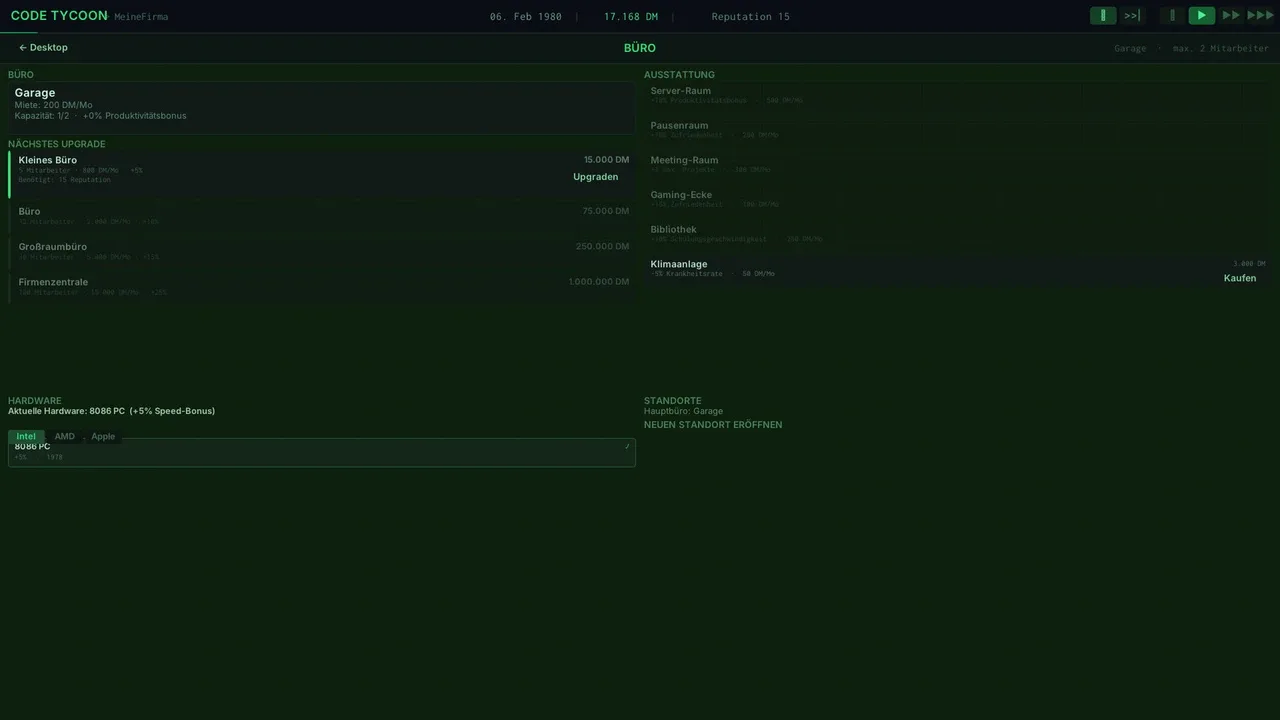Select the Firmenzentrale upgrade row
This screenshot has height=720, width=1280.
[321, 286]
